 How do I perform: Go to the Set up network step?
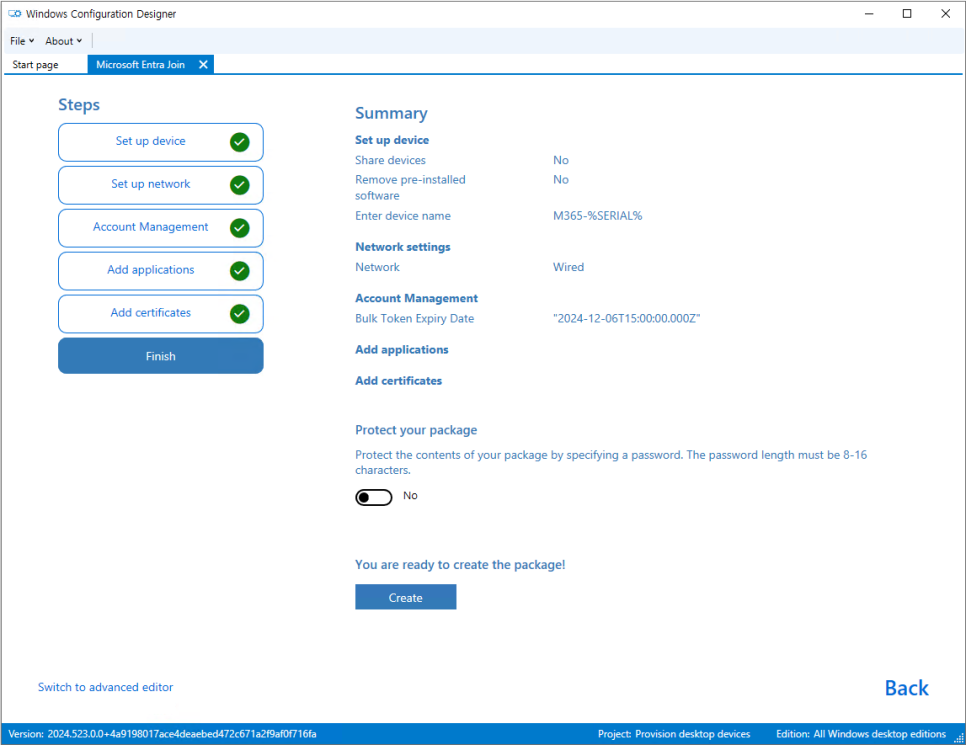[161, 185]
